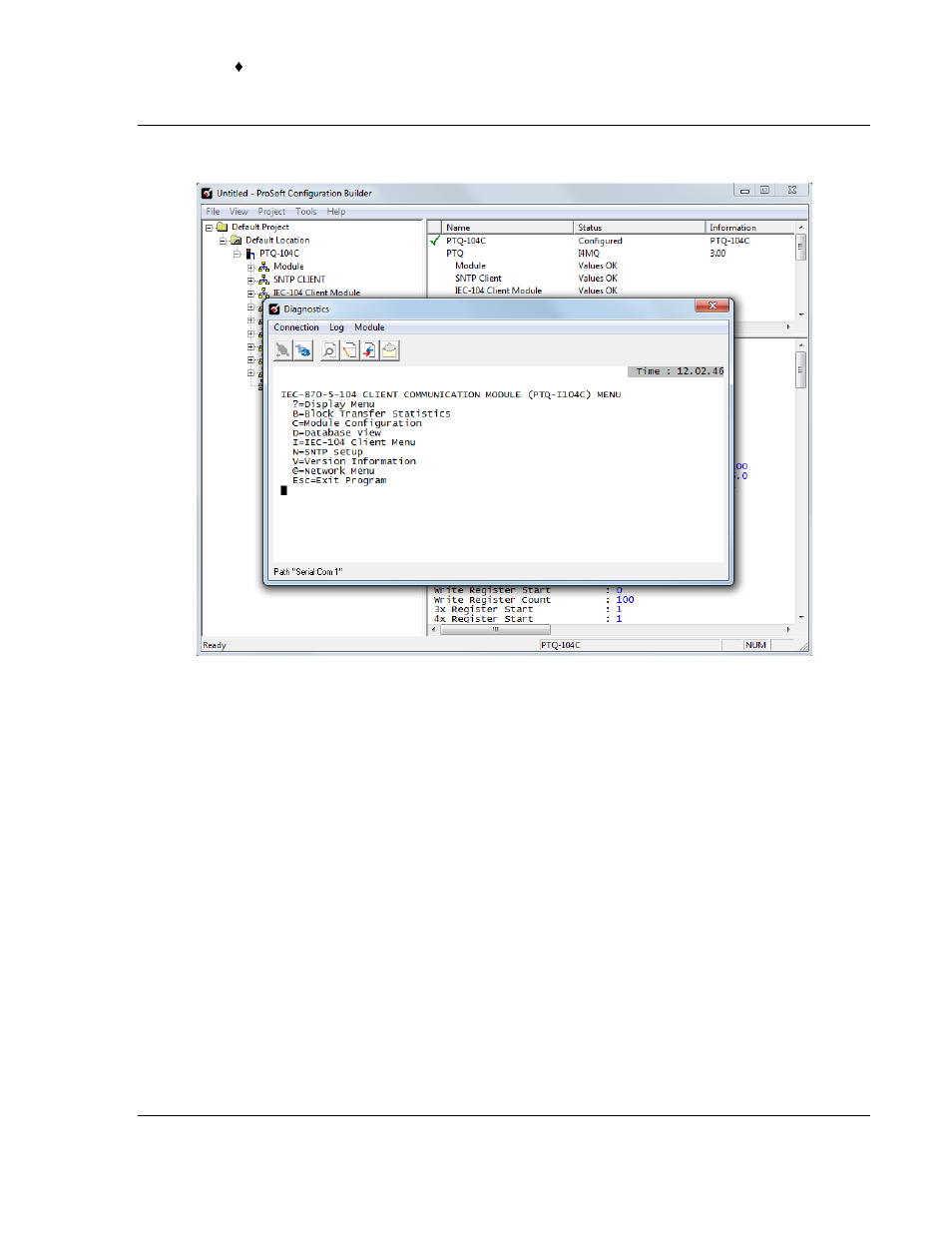Click the log to file page icon

349,350
